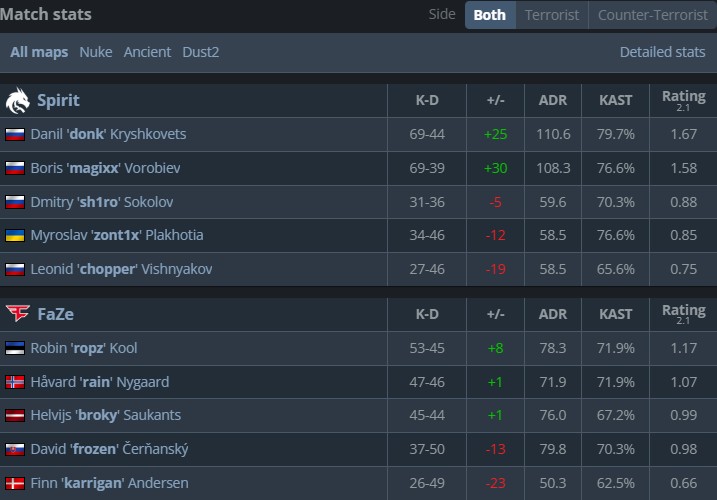Click the Latvian flag beside broky
The height and width of the screenshot is (500, 717).
click(15, 415)
